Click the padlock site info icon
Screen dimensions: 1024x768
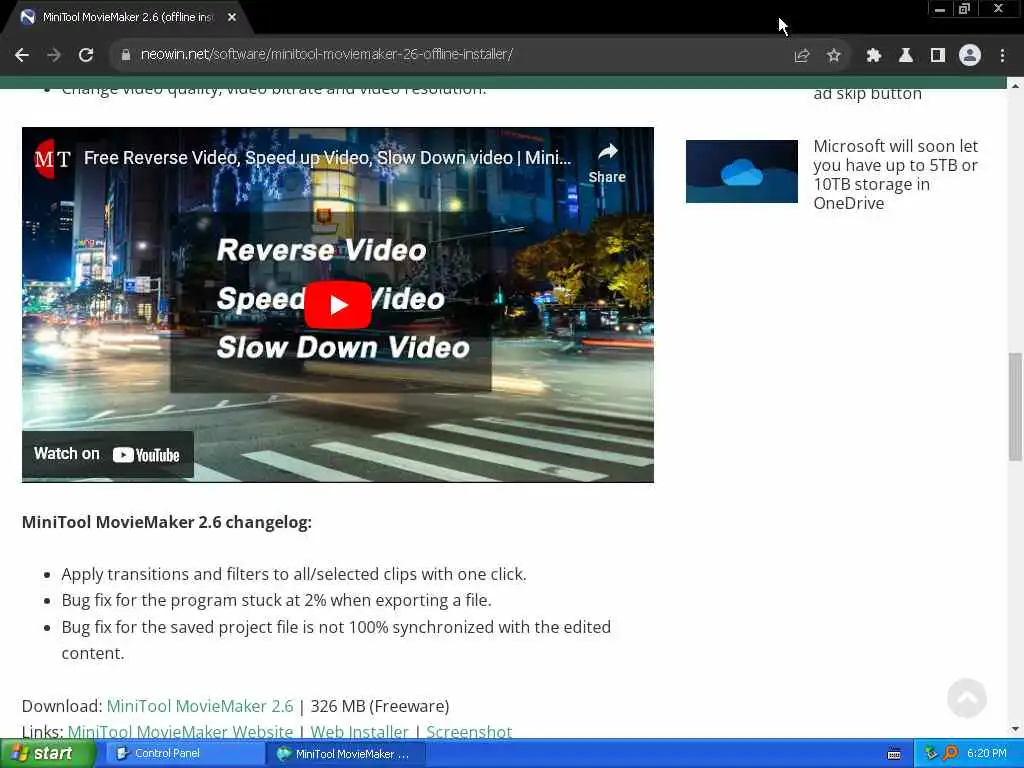pyautogui.click(x=125, y=55)
